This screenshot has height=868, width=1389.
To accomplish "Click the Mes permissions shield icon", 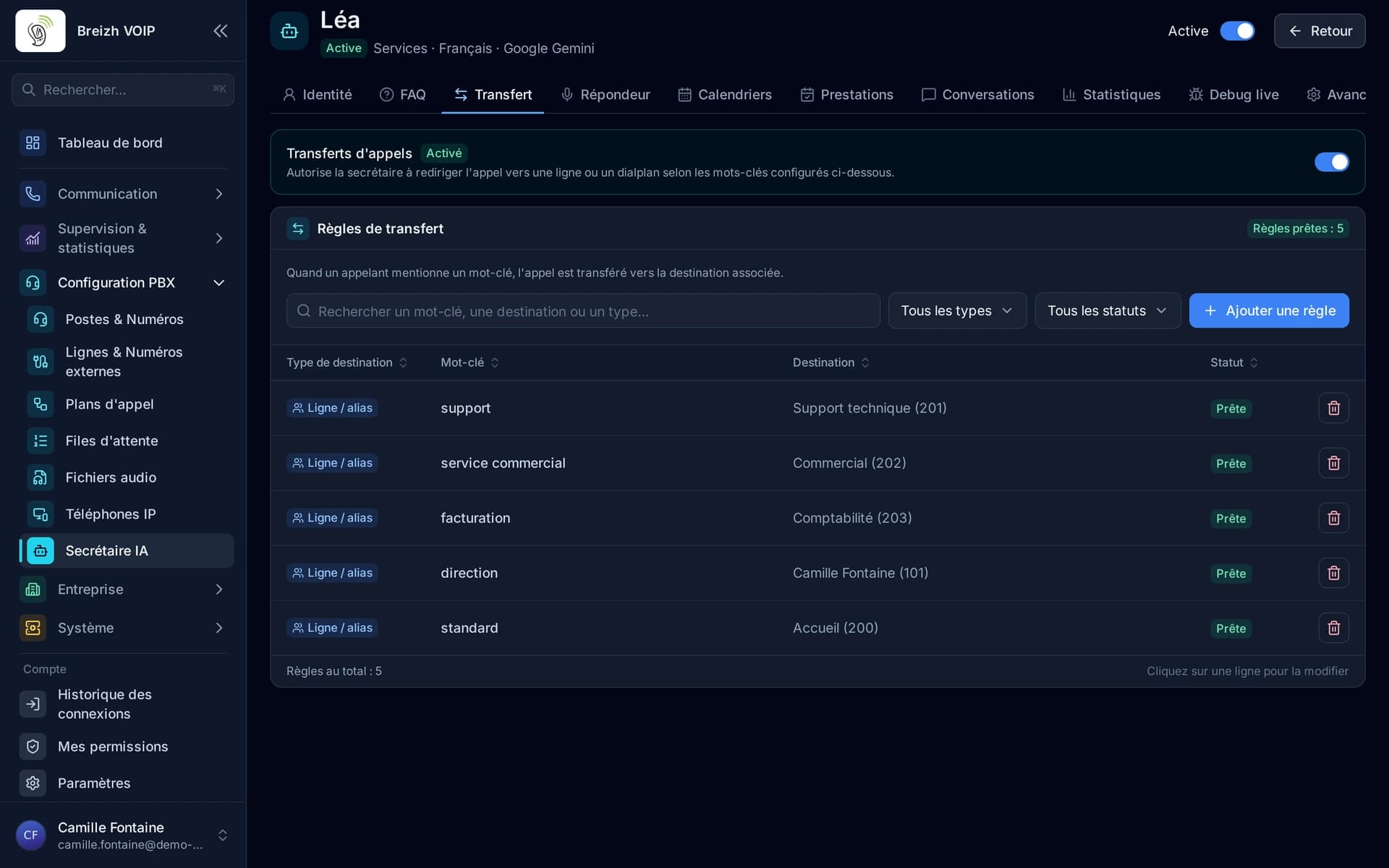I will pos(33,746).
